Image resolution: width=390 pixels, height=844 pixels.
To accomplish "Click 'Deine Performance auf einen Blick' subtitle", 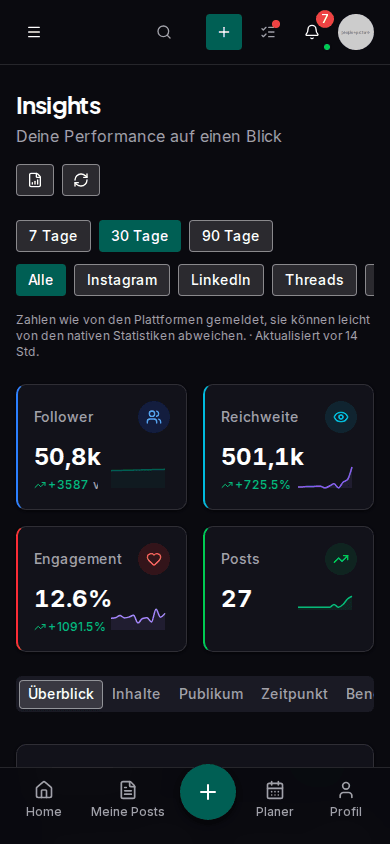I will [149, 136].
